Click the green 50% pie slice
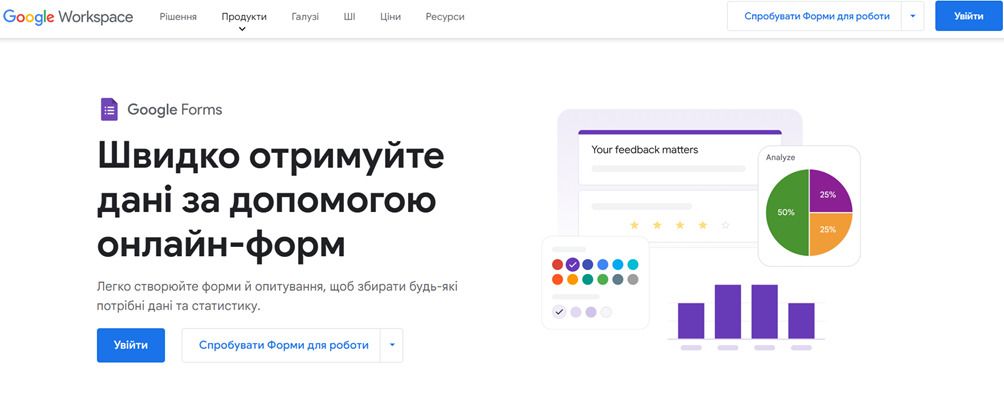 (x=787, y=213)
